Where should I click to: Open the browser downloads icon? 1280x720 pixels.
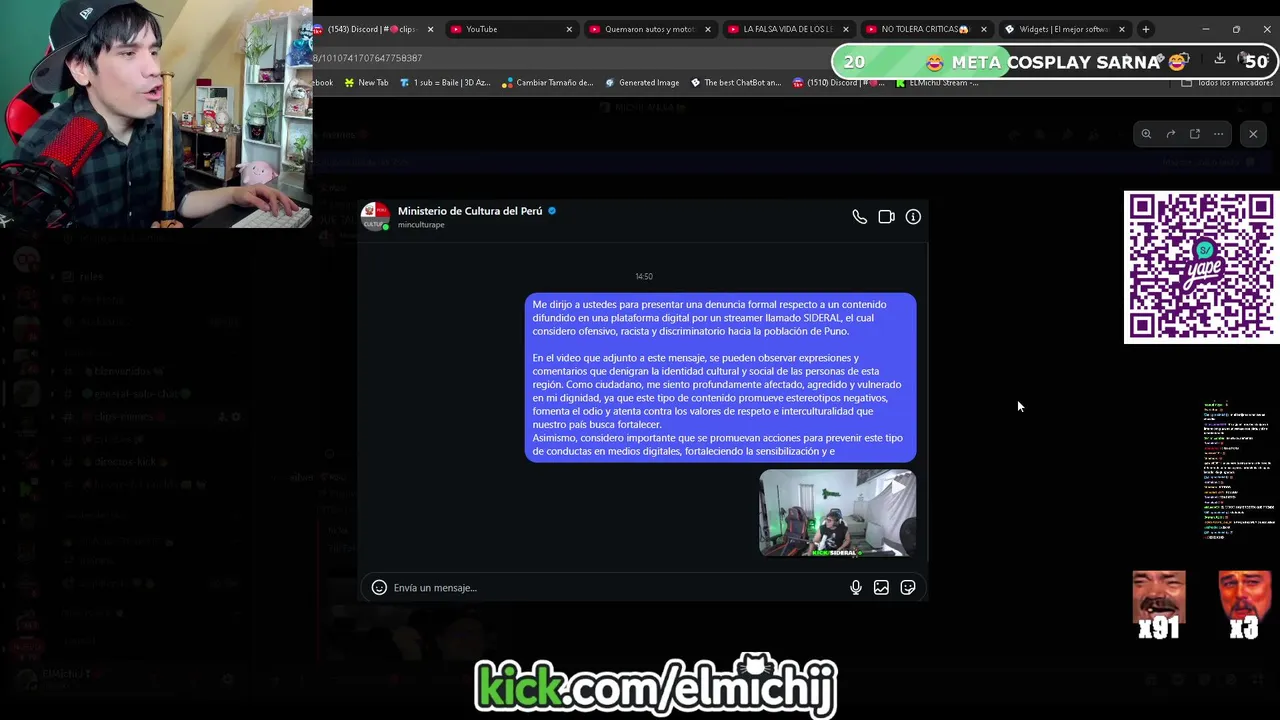pyautogui.click(x=1220, y=59)
